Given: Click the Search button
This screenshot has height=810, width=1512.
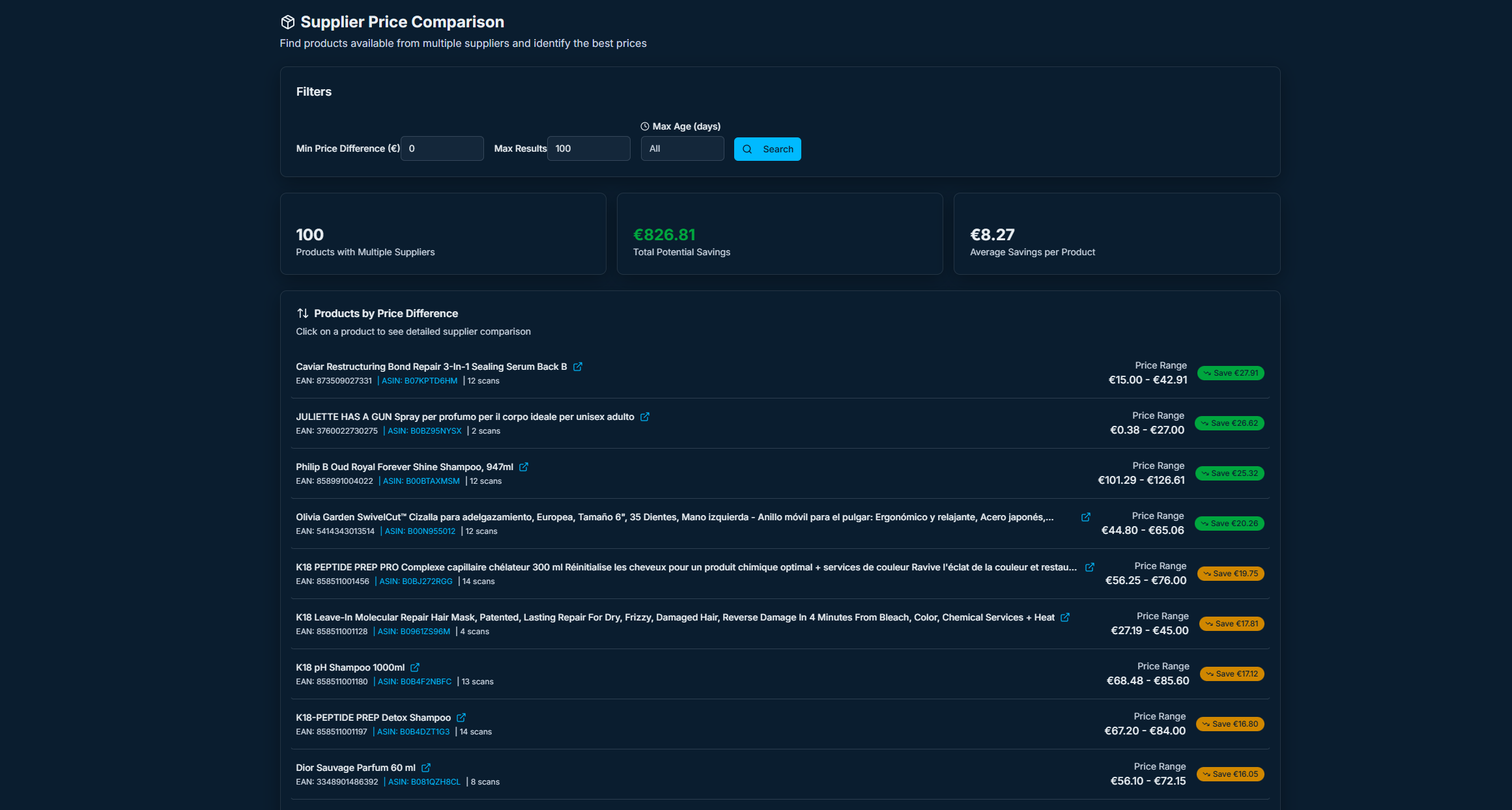Looking at the screenshot, I should pos(767,149).
